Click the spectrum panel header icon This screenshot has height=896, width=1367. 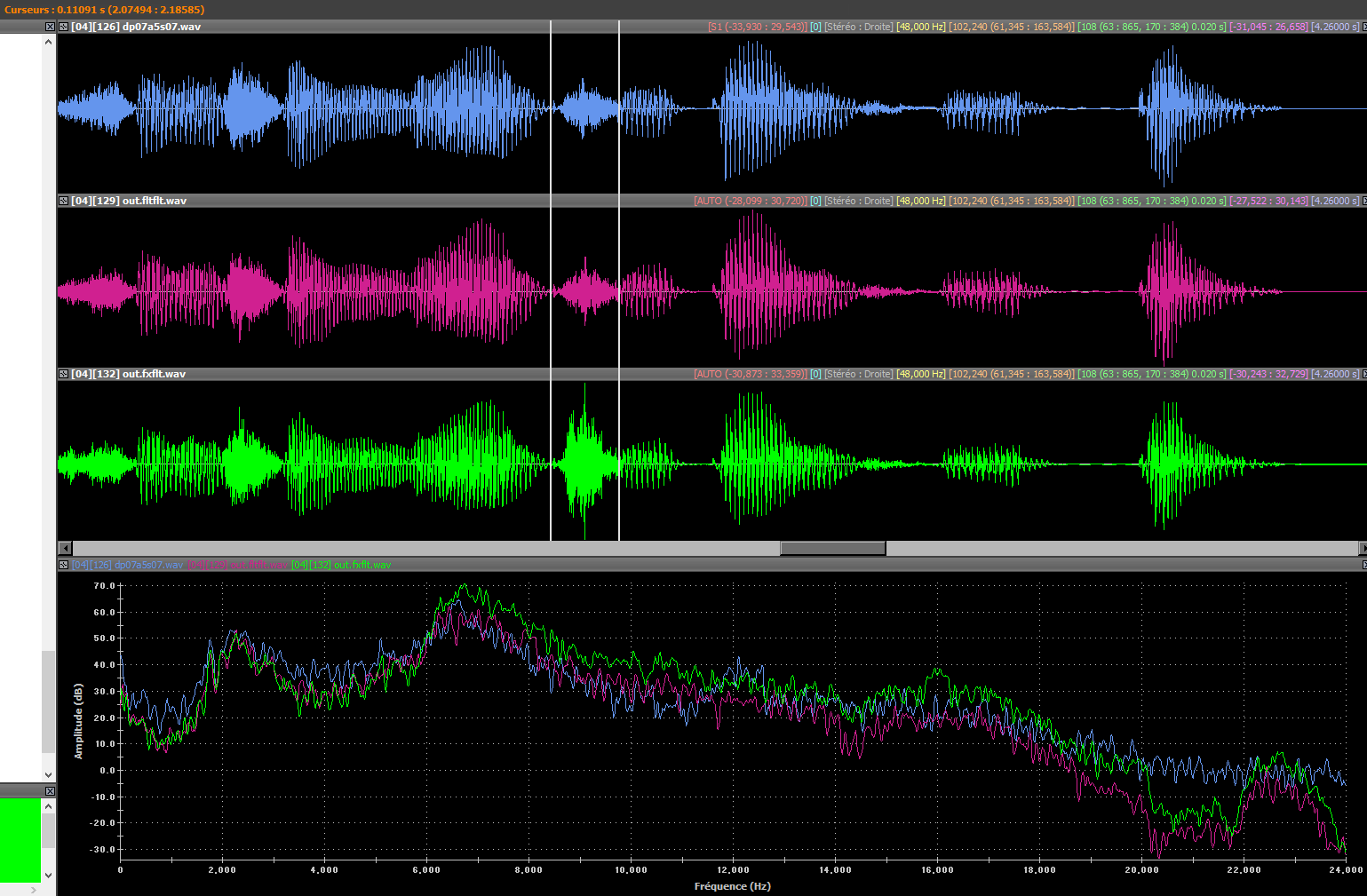click(x=64, y=565)
